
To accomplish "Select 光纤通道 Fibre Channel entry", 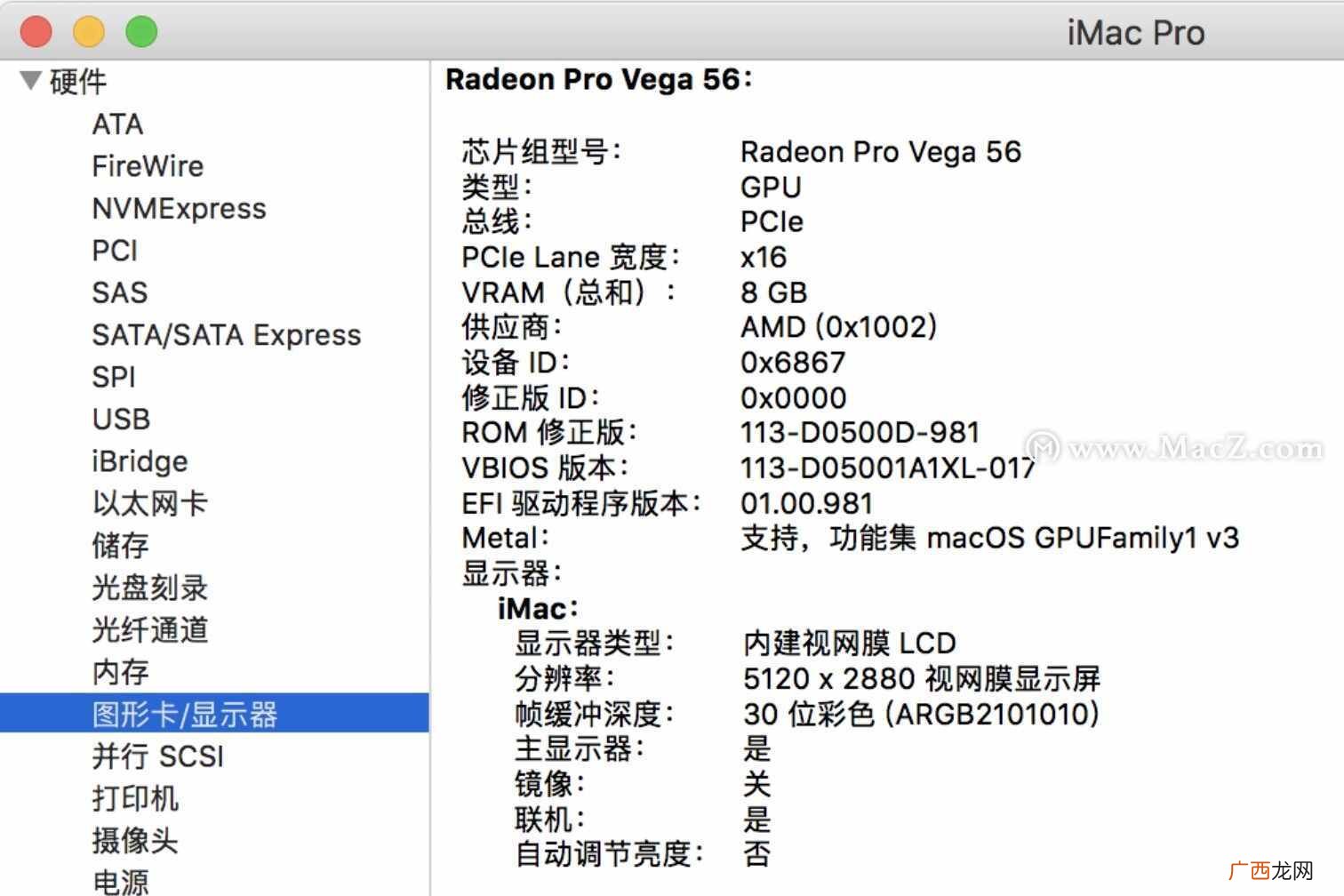I will (149, 629).
